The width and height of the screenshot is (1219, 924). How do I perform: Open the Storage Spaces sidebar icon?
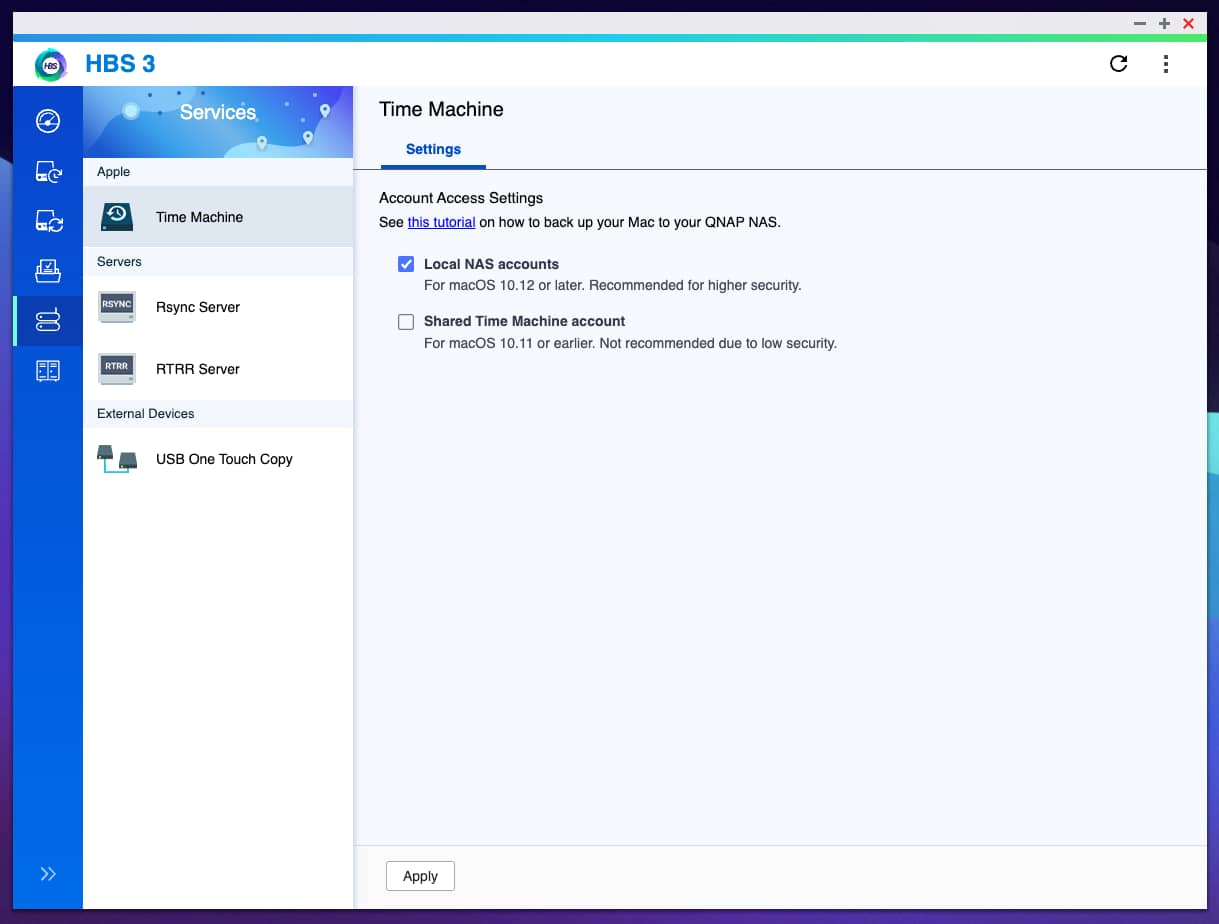coord(48,370)
